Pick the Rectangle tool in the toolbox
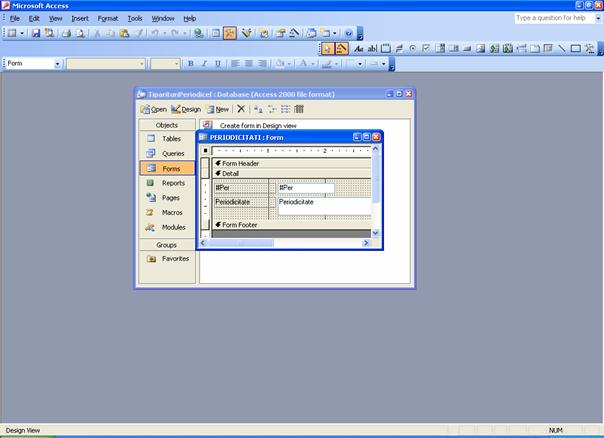The image size is (604, 438). 575,48
